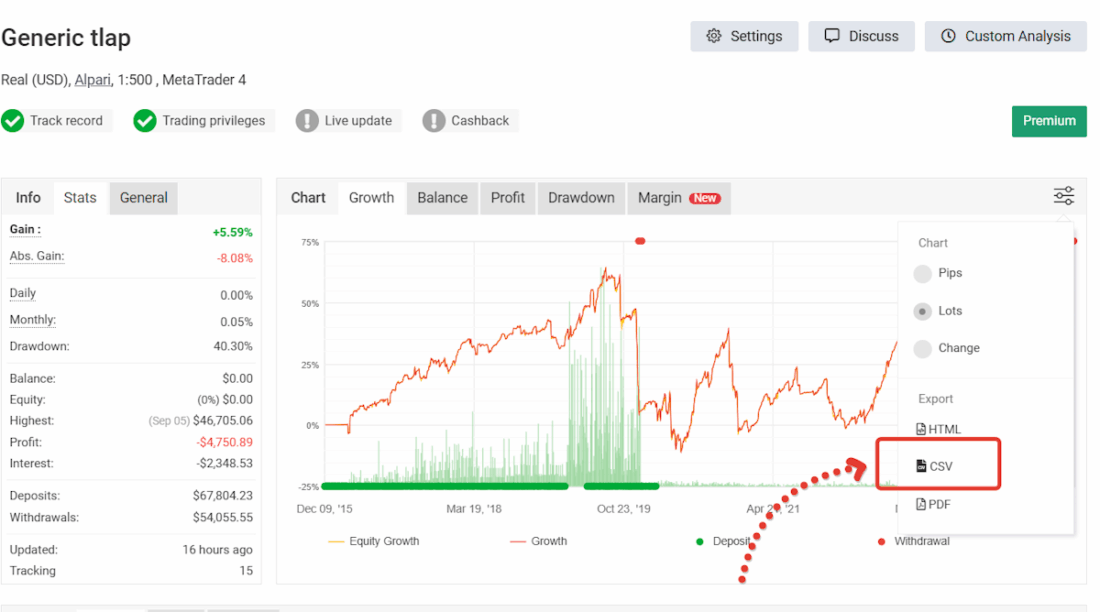1100x612 pixels.
Task: Open the General tab
Action: pos(143,198)
